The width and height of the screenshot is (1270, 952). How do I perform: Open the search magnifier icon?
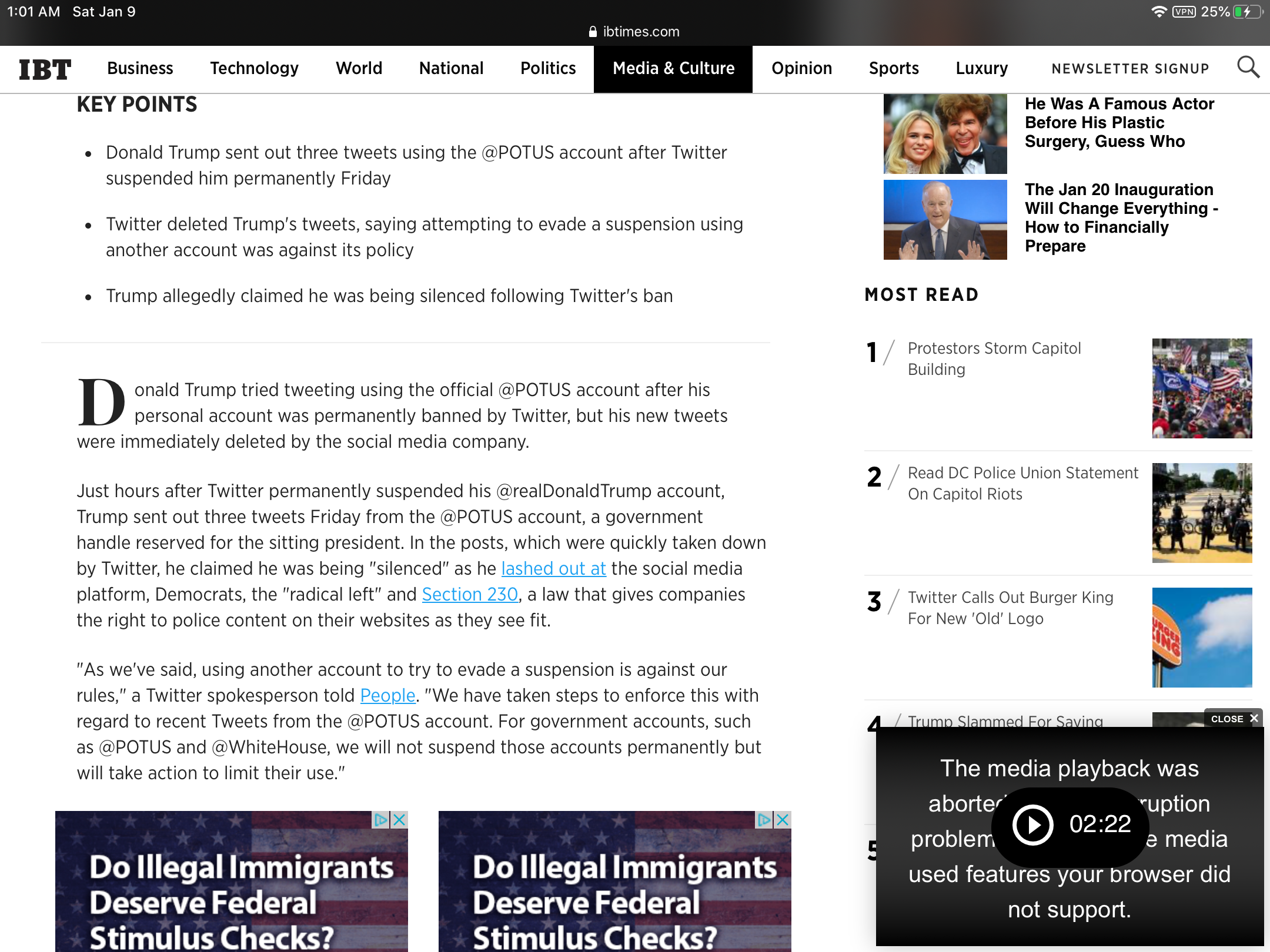(1248, 68)
